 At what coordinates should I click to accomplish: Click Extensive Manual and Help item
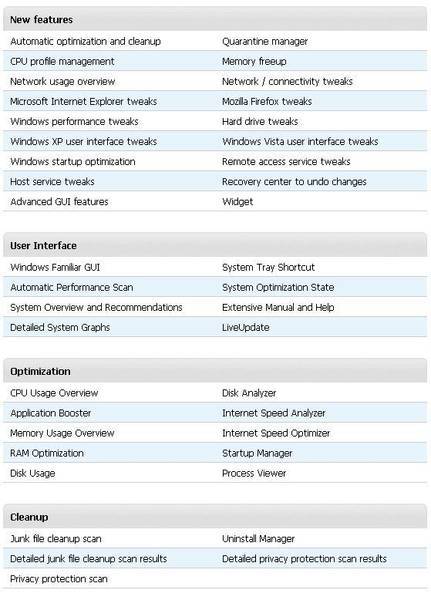click(x=278, y=307)
